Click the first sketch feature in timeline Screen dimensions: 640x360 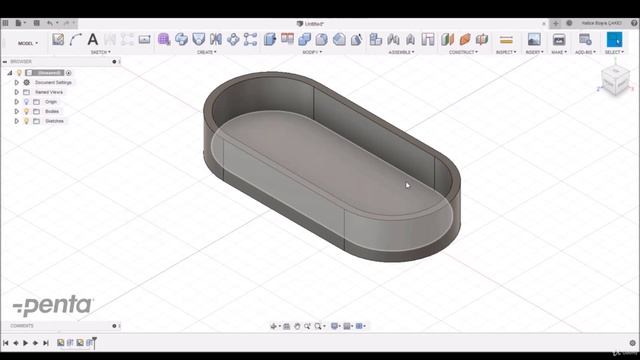click(60, 342)
